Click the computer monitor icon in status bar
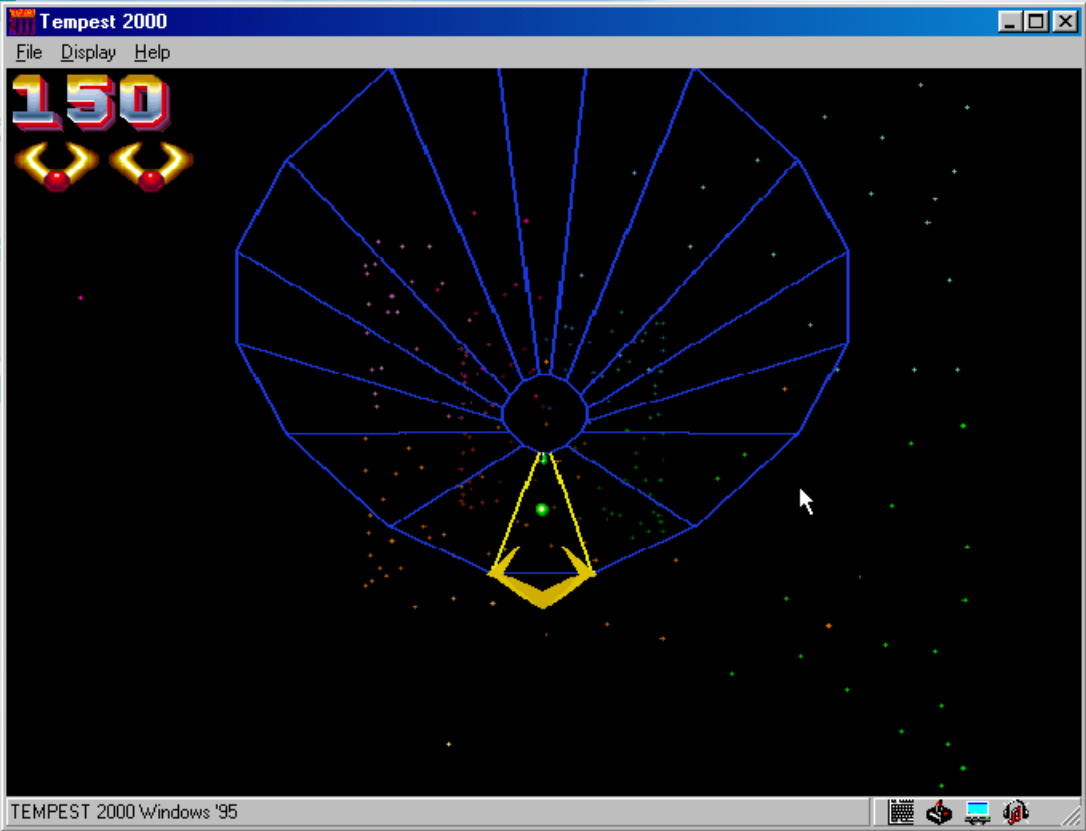 point(977,812)
